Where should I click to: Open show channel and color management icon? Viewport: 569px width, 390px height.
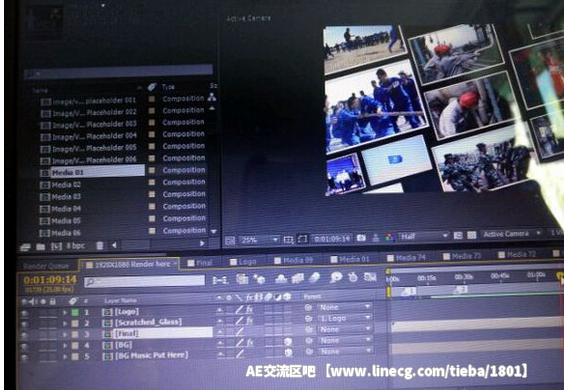[389, 238]
